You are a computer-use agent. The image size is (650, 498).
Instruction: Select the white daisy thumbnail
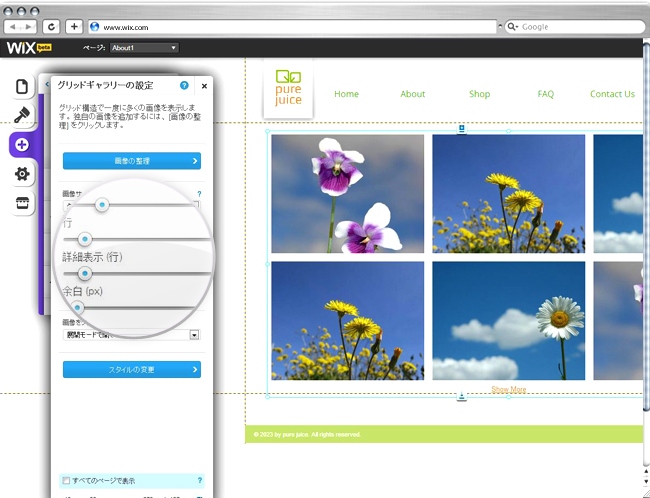point(509,321)
